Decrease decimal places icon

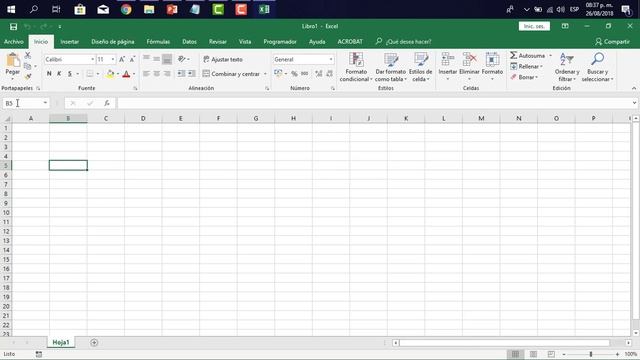click(x=329, y=74)
